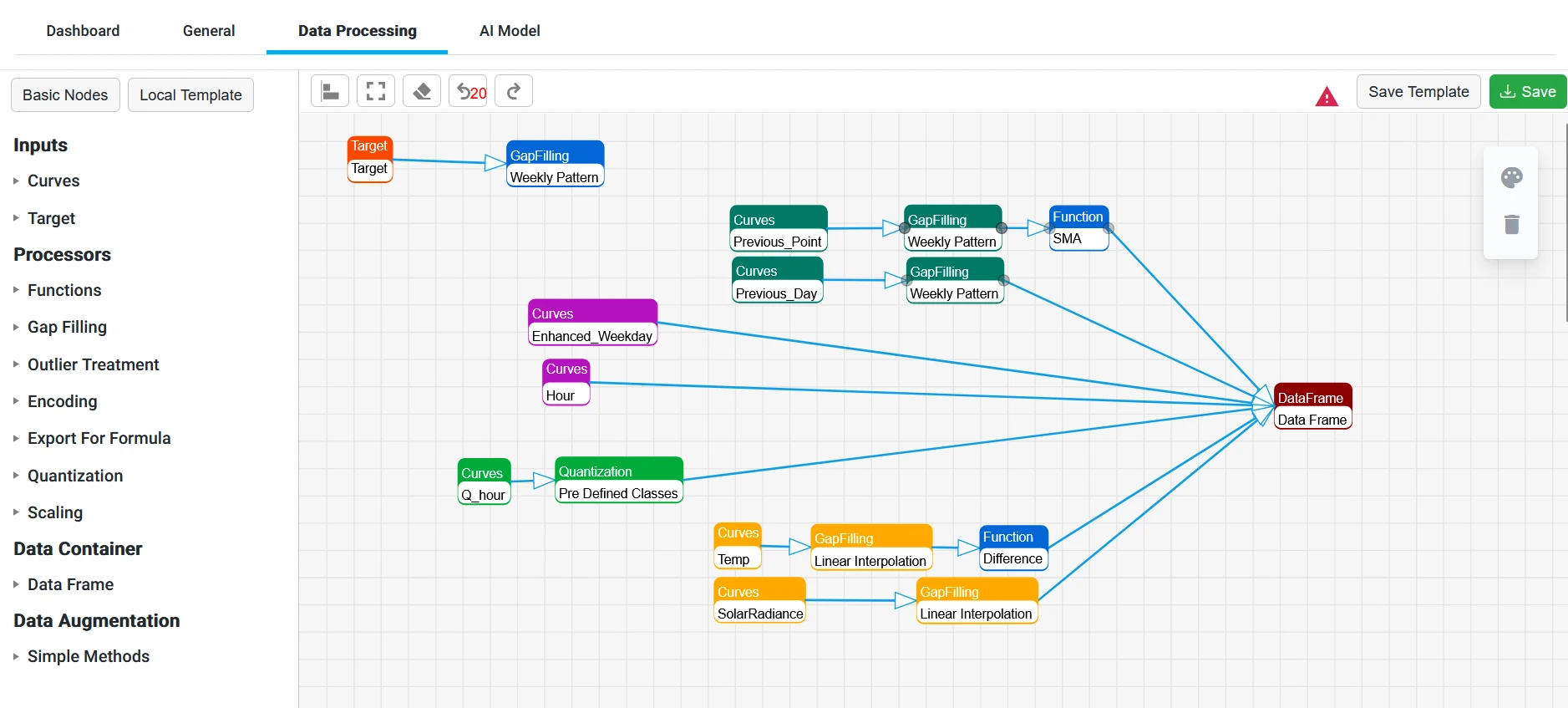Switch to the Dashboard tab
The height and width of the screenshot is (708, 1568).
(83, 31)
